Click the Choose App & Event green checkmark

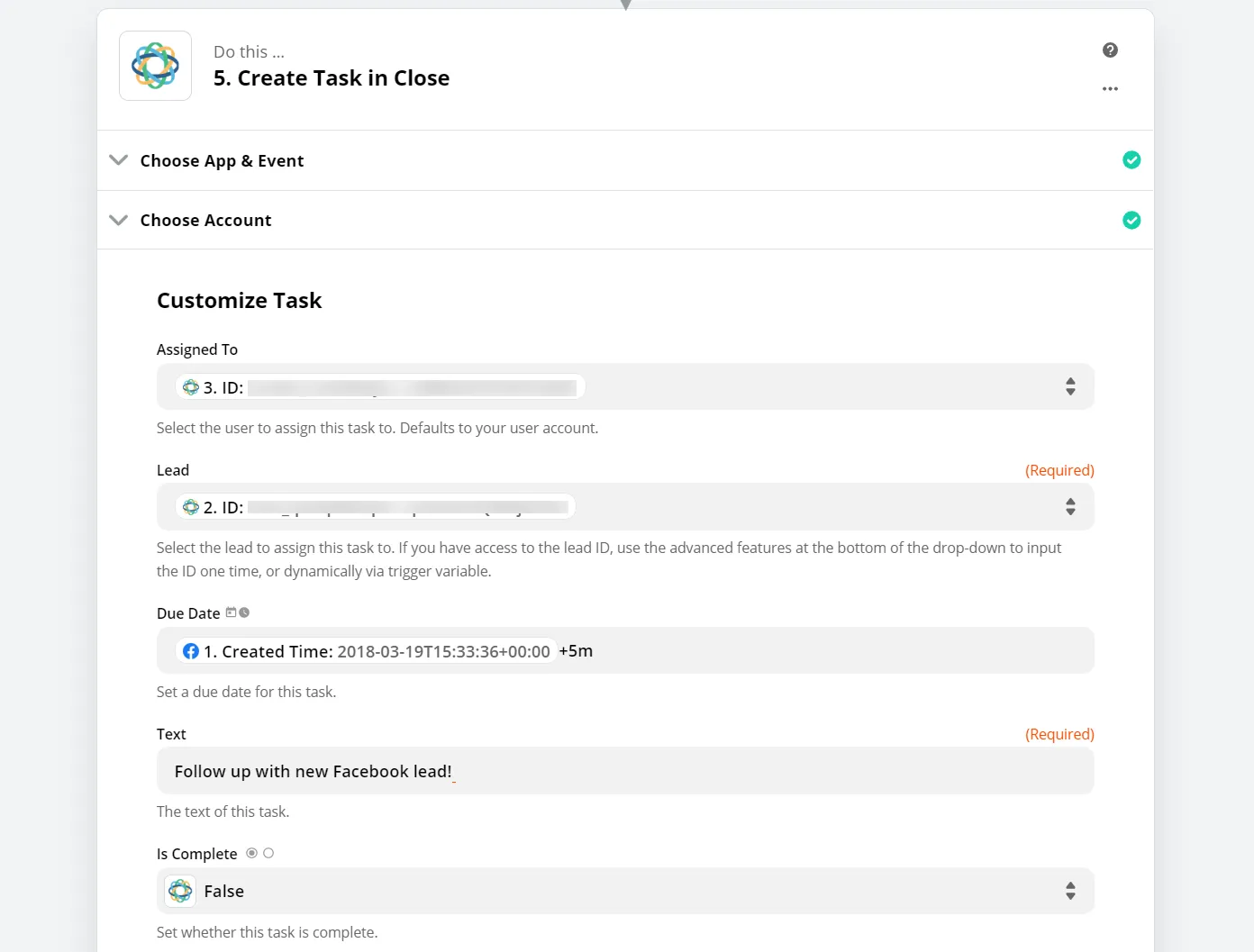pos(1131,160)
